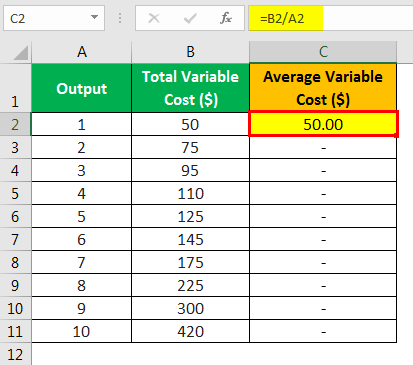Select Output cell A4 with value 3
Viewport: 413px width, 365px height.
point(82,170)
